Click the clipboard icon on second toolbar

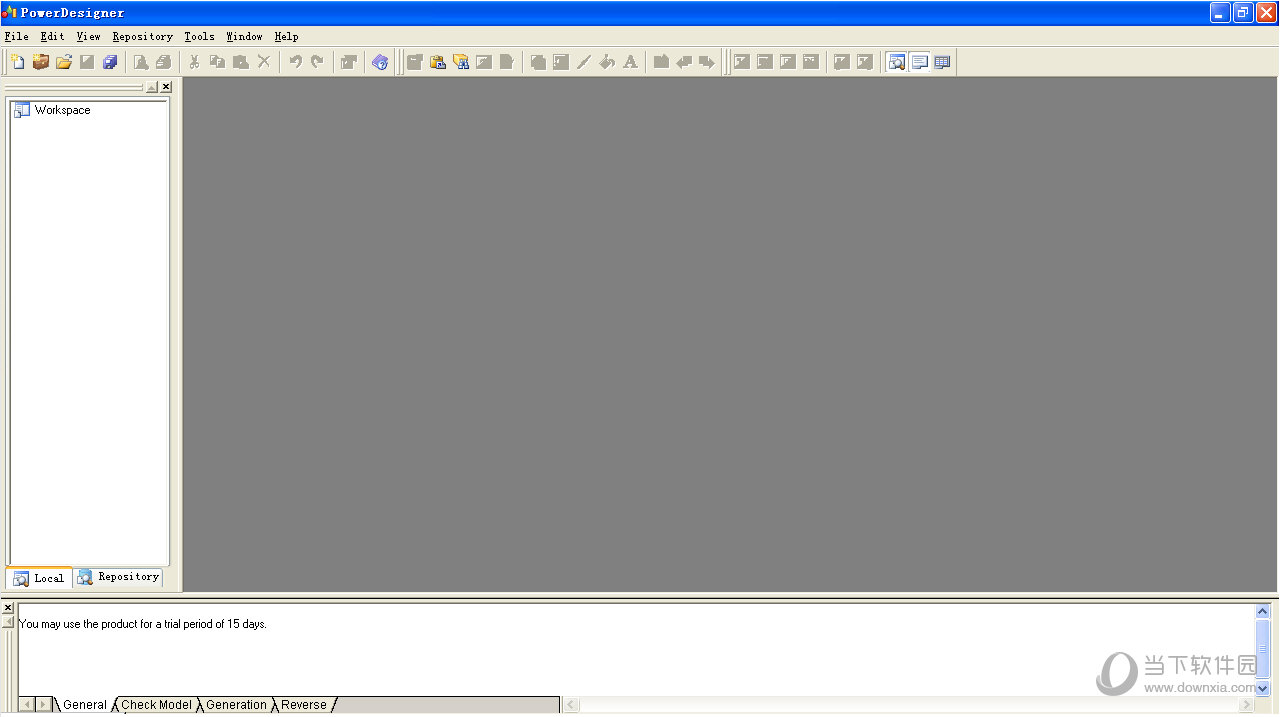(x=438, y=62)
